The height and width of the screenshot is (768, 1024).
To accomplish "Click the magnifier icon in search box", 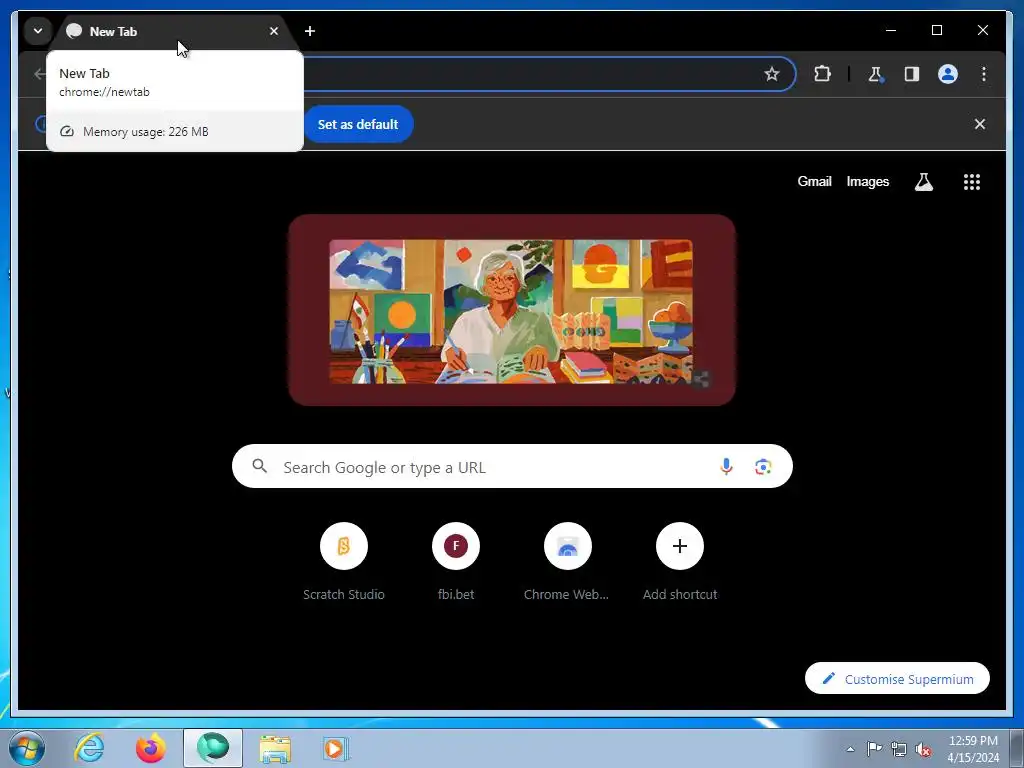I will [x=260, y=466].
